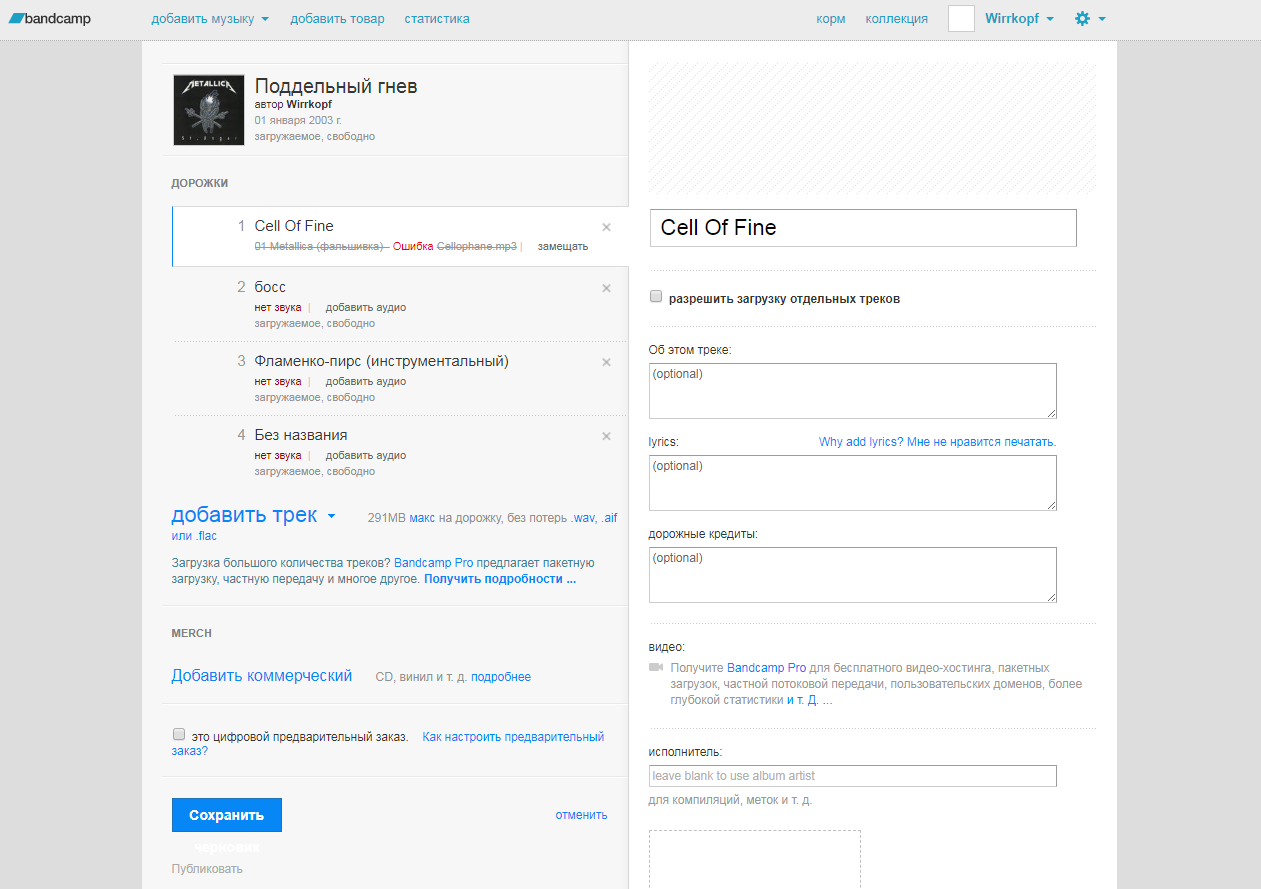1261x889 pixels.
Task: Open the settings gear menu
Action: [x=1089, y=18]
